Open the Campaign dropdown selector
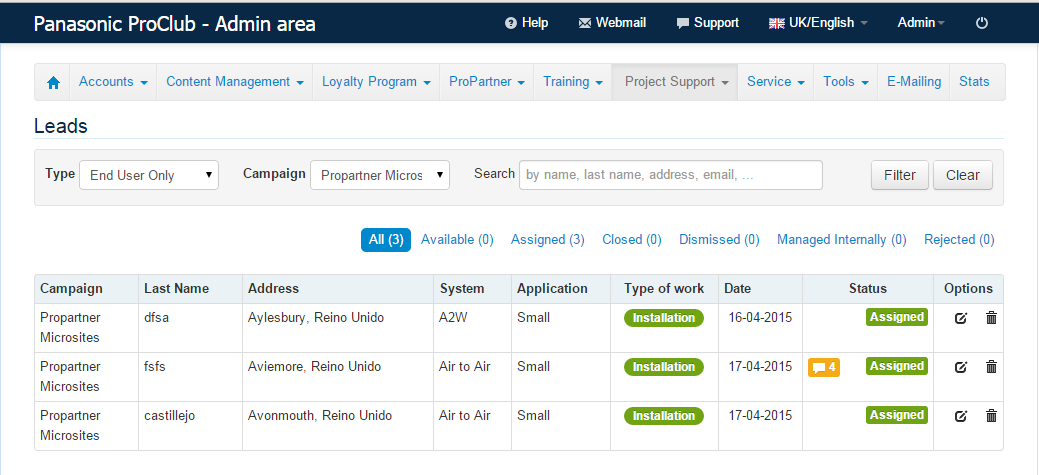1039x475 pixels. click(x=380, y=175)
